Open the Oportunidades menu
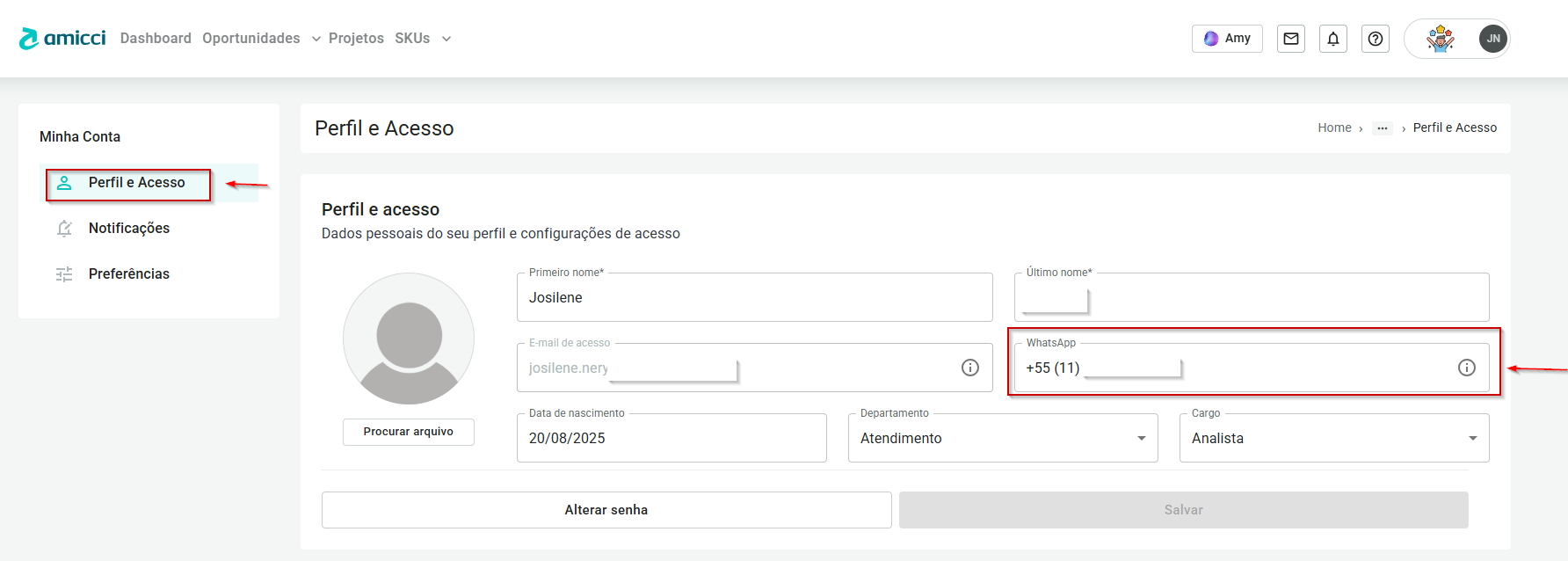Image resolution: width=1568 pixels, height=561 pixels. pos(251,39)
